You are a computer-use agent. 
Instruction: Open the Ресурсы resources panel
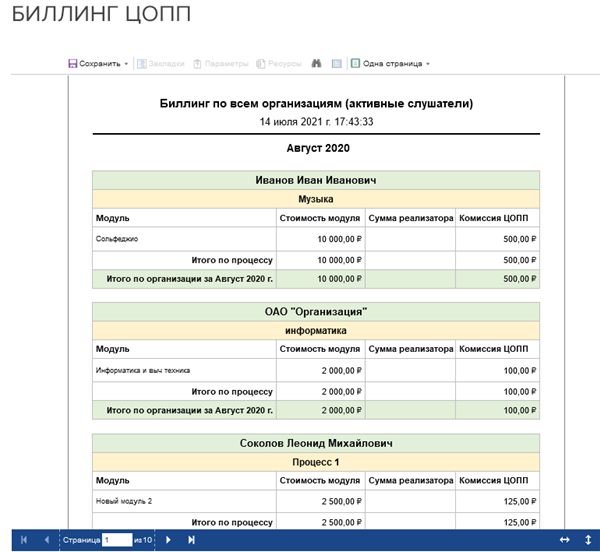[x=280, y=63]
